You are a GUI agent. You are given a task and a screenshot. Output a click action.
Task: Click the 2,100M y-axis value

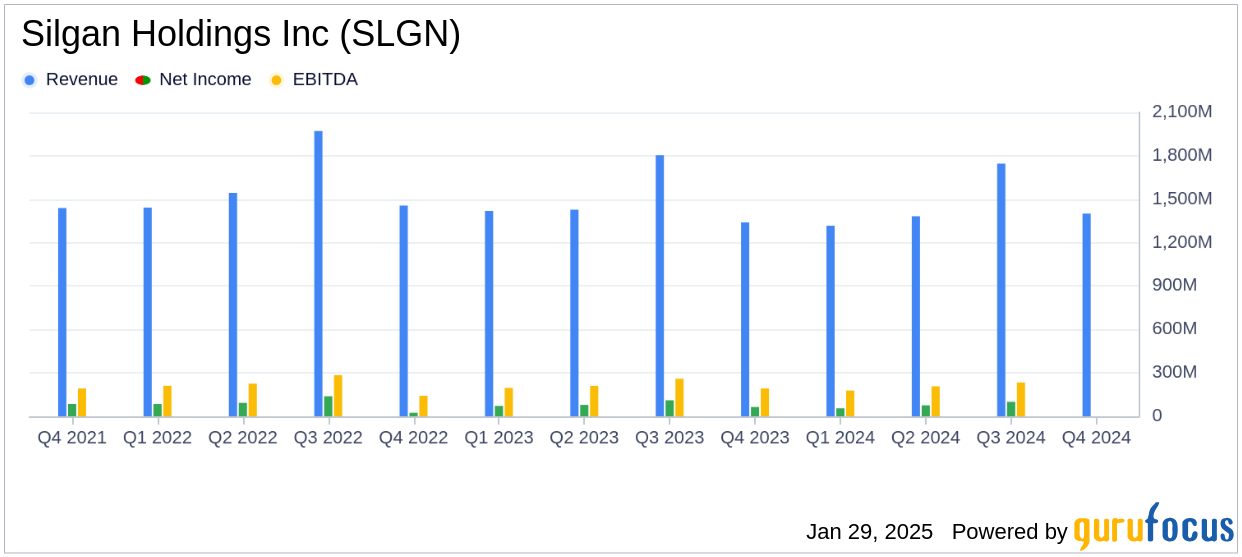coord(1182,112)
